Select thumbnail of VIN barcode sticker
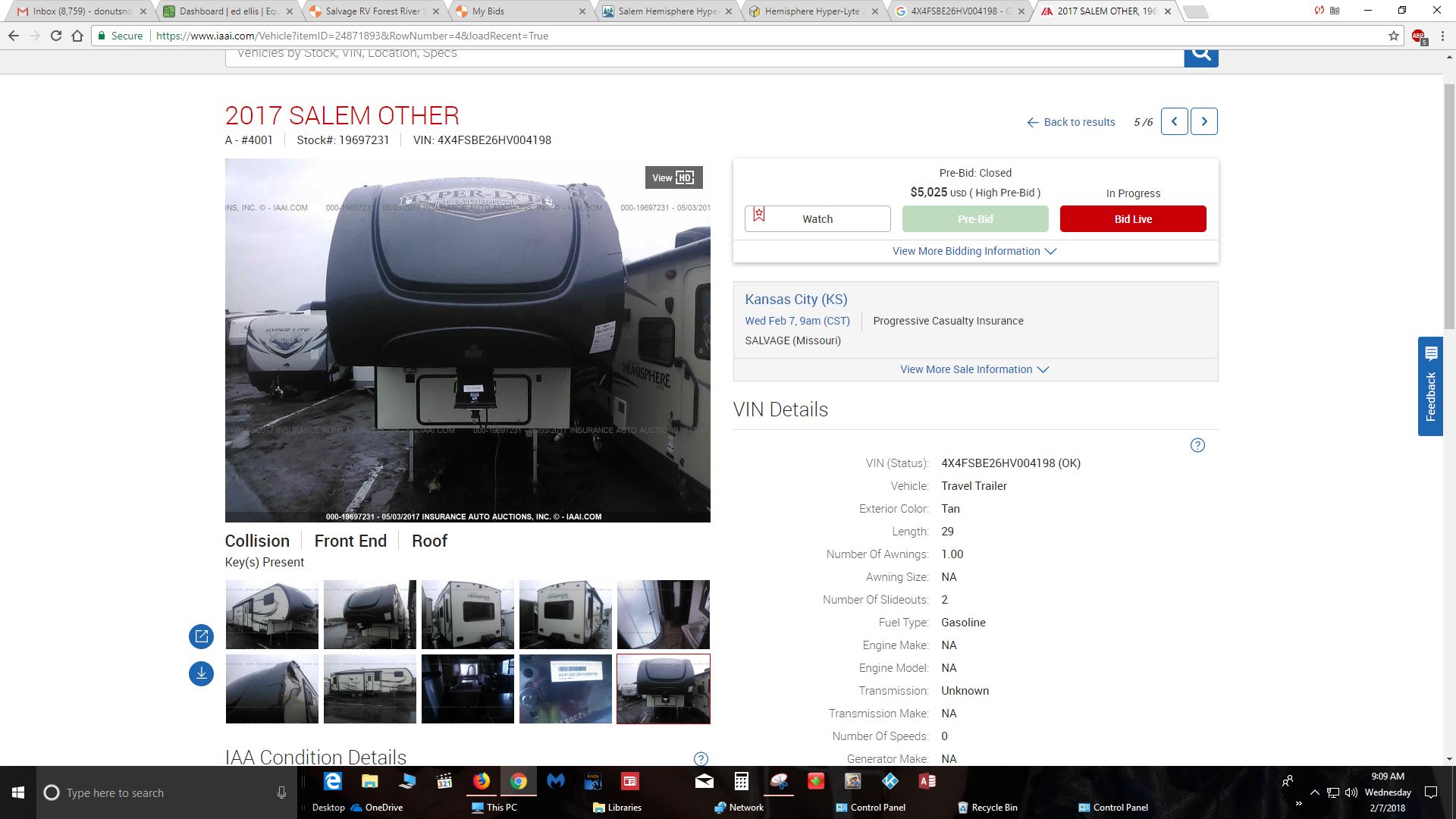The width and height of the screenshot is (1456, 819). pyautogui.click(x=566, y=689)
